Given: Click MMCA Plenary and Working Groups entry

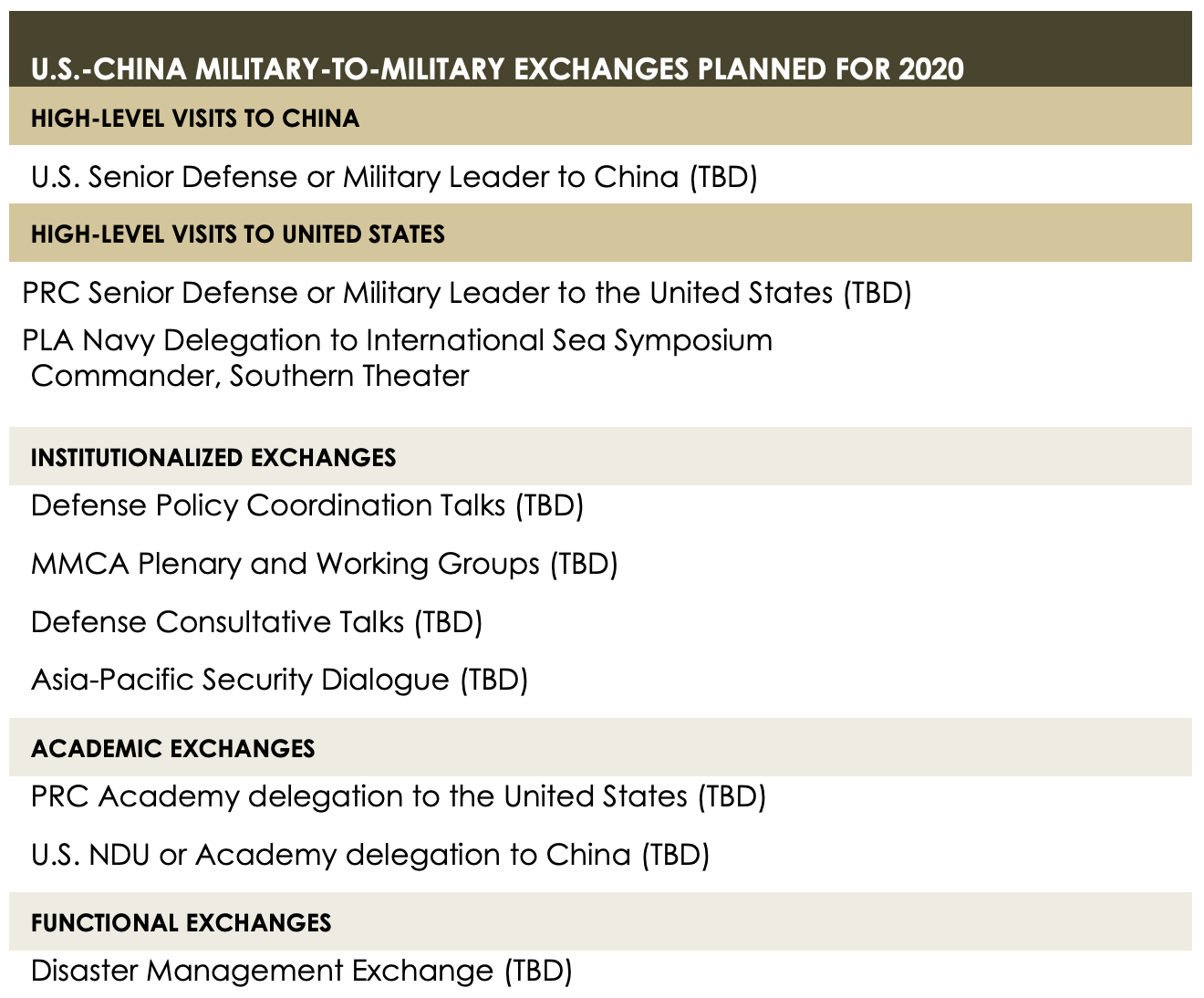Looking at the screenshot, I should 325,564.
